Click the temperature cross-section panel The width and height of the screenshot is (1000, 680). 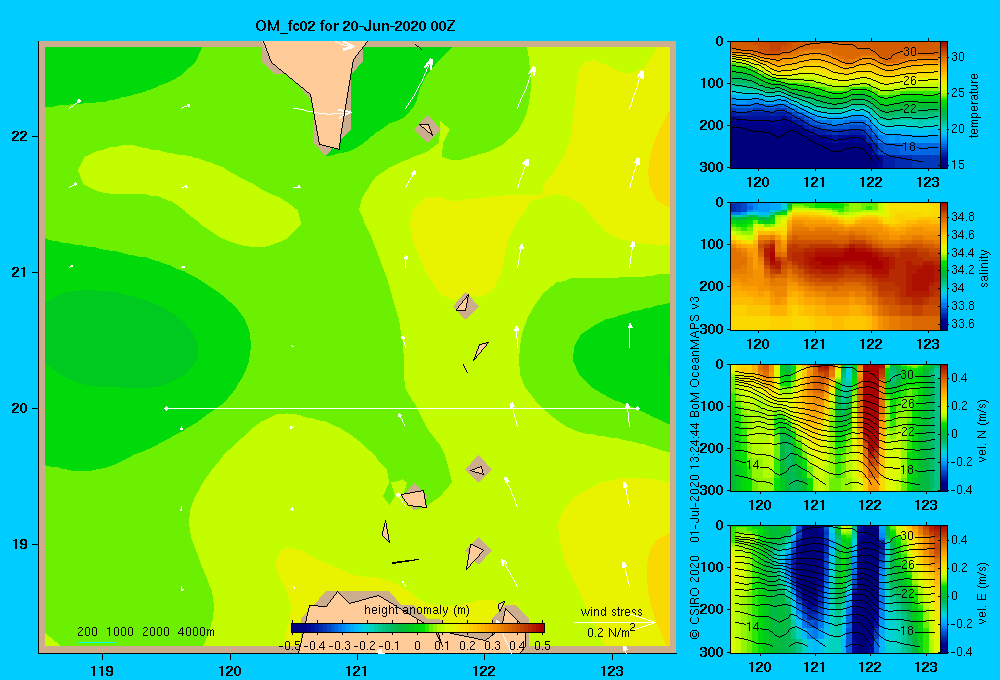coord(835,104)
